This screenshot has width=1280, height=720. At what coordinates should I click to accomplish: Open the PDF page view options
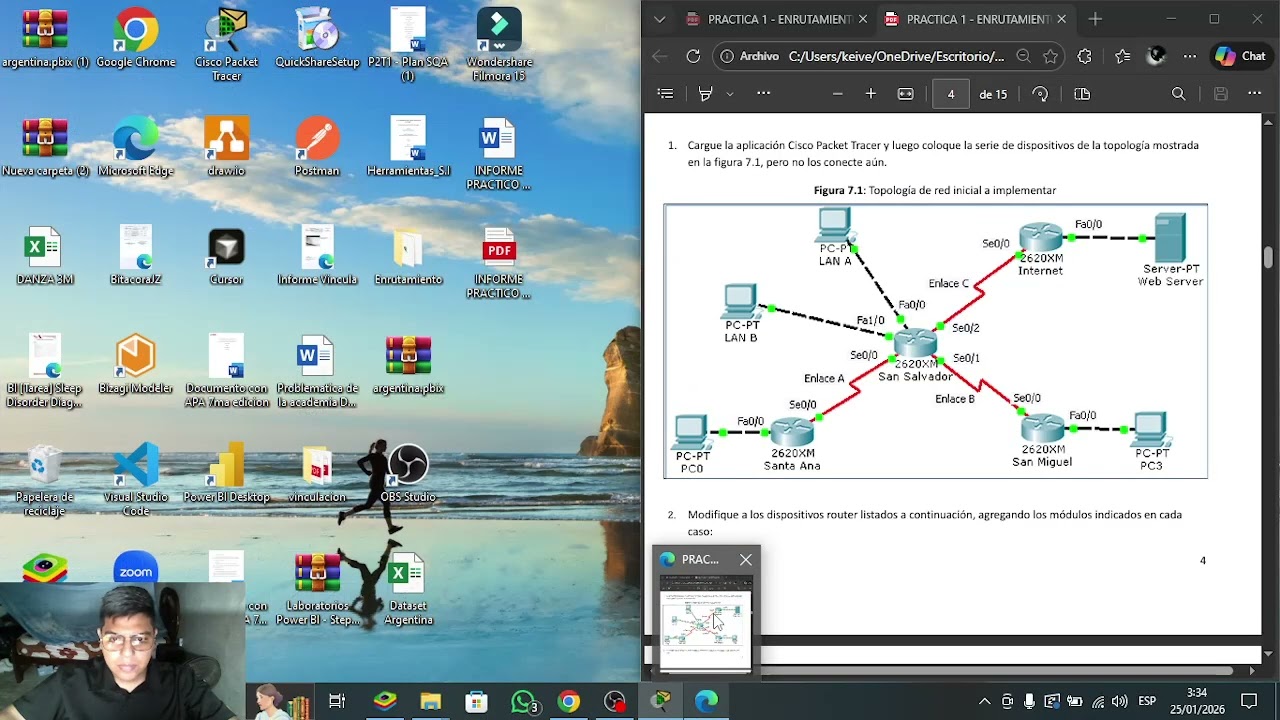[1082, 94]
